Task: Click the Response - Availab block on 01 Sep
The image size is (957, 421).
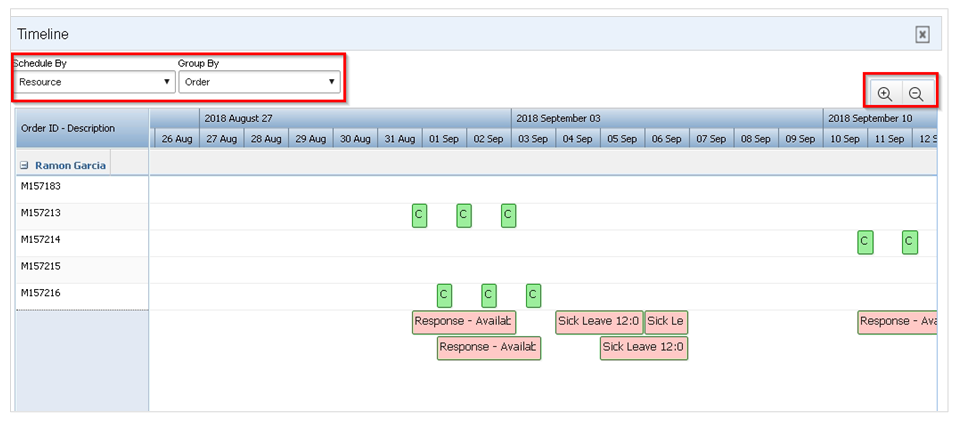Action: (x=463, y=322)
